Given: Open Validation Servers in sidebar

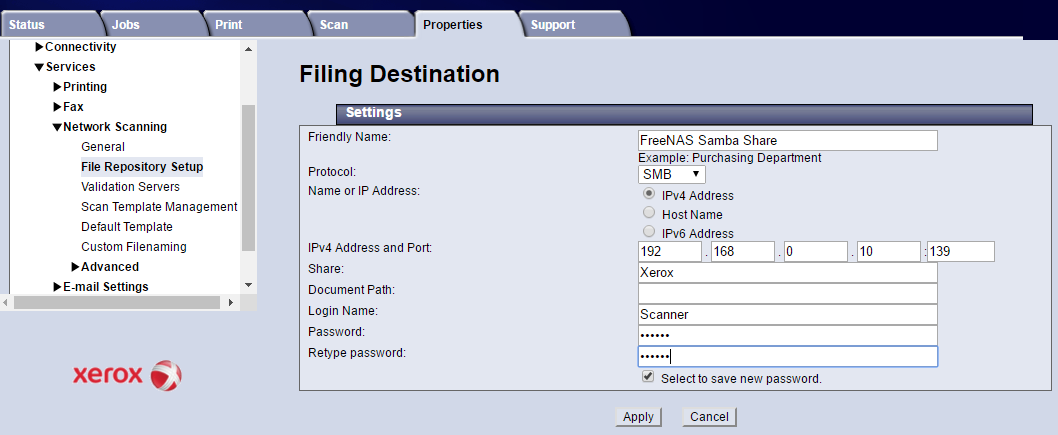Looking at the screenshot, I should coord(130,187).
